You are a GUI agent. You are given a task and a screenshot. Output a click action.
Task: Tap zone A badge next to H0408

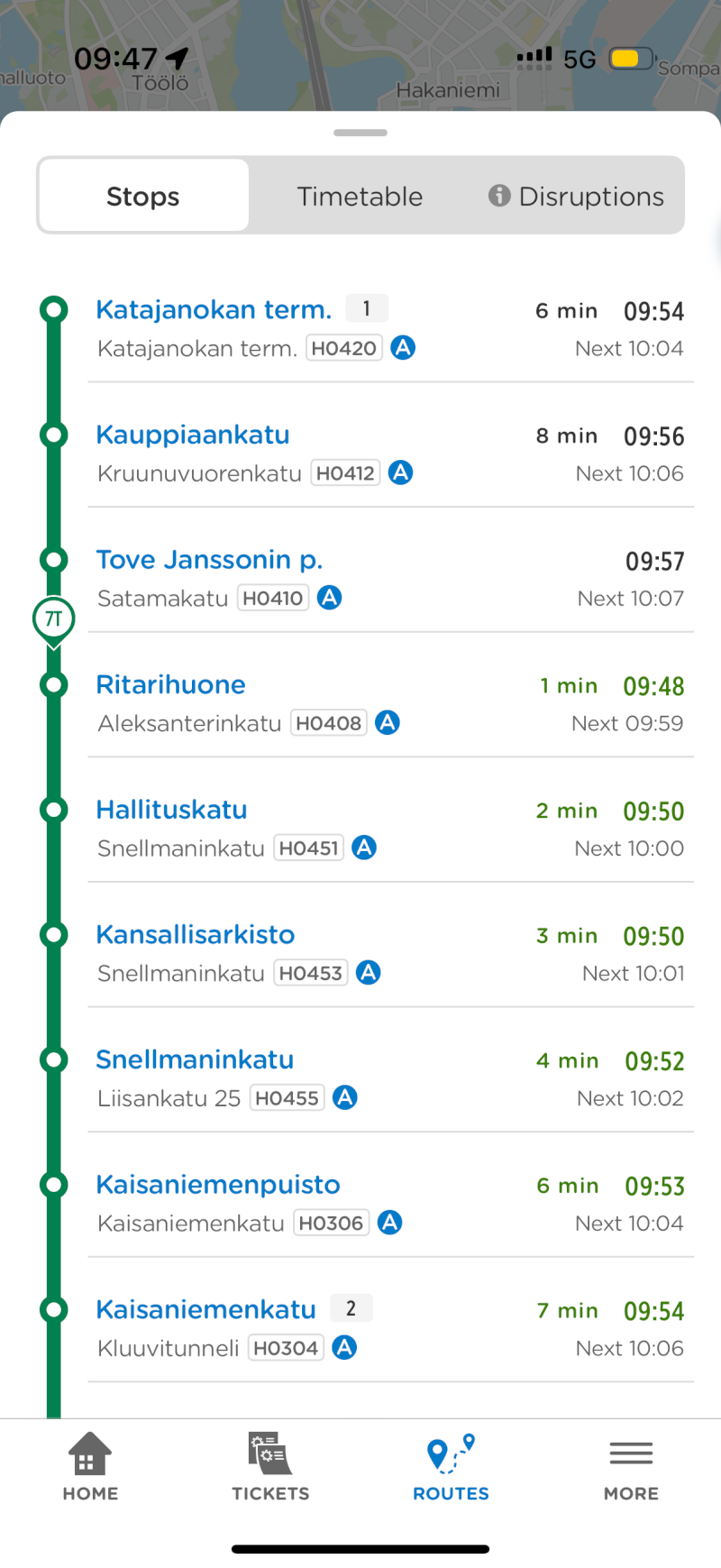[388, 723]
